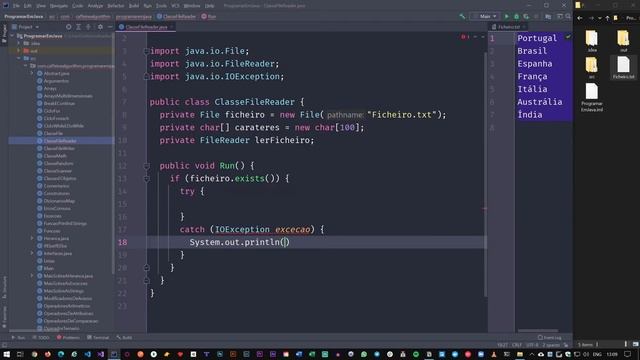Open the Event Log button

click(549, 338)
